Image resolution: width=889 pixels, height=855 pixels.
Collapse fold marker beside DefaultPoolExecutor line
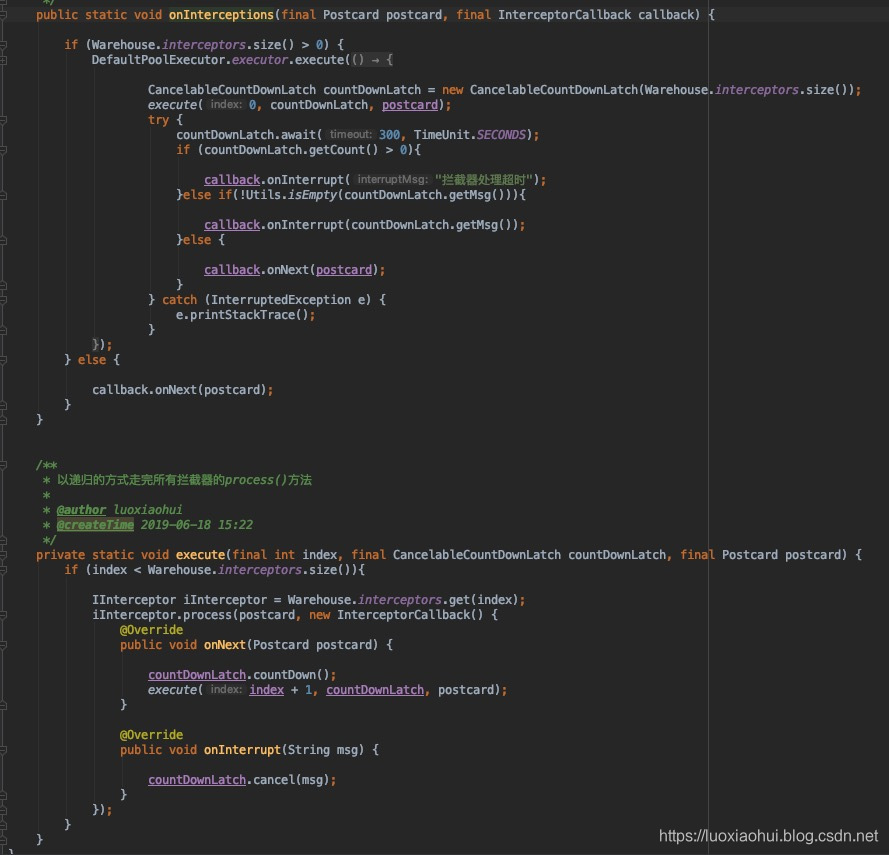pyautogui.click(x=3, y=60)
